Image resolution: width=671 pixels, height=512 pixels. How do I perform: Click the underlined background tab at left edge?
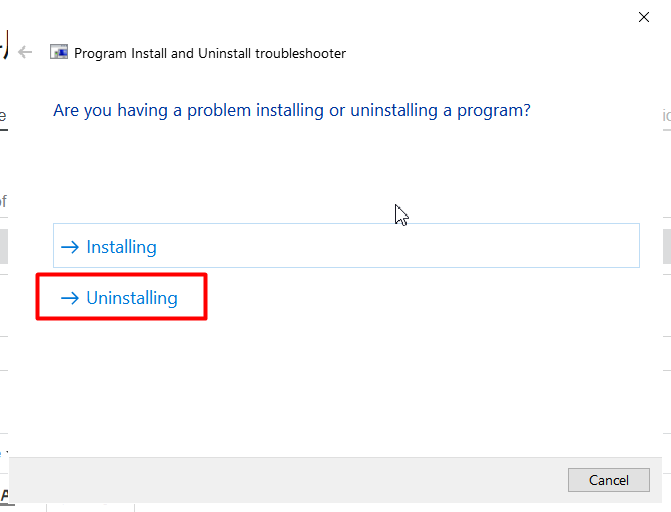tap(3, 118)
